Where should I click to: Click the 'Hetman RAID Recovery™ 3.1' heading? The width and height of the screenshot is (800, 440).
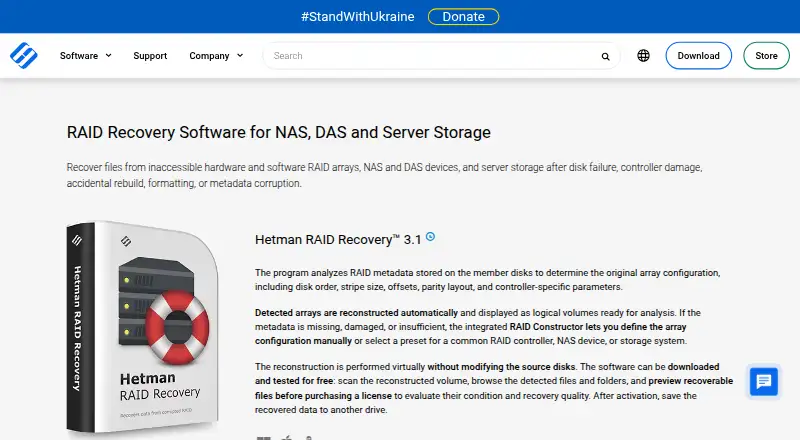click(x=338, y=239)
